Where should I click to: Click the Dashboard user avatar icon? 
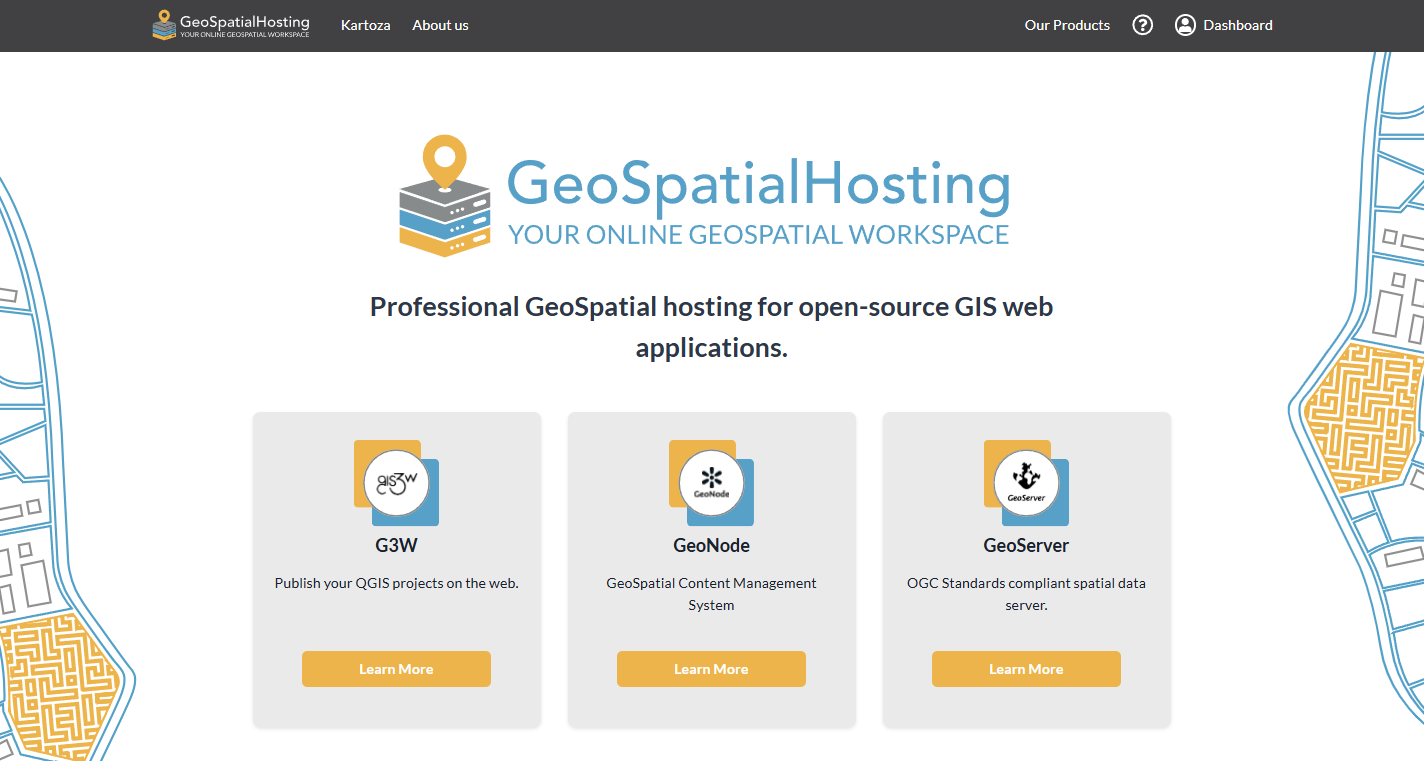point(1185,25)
